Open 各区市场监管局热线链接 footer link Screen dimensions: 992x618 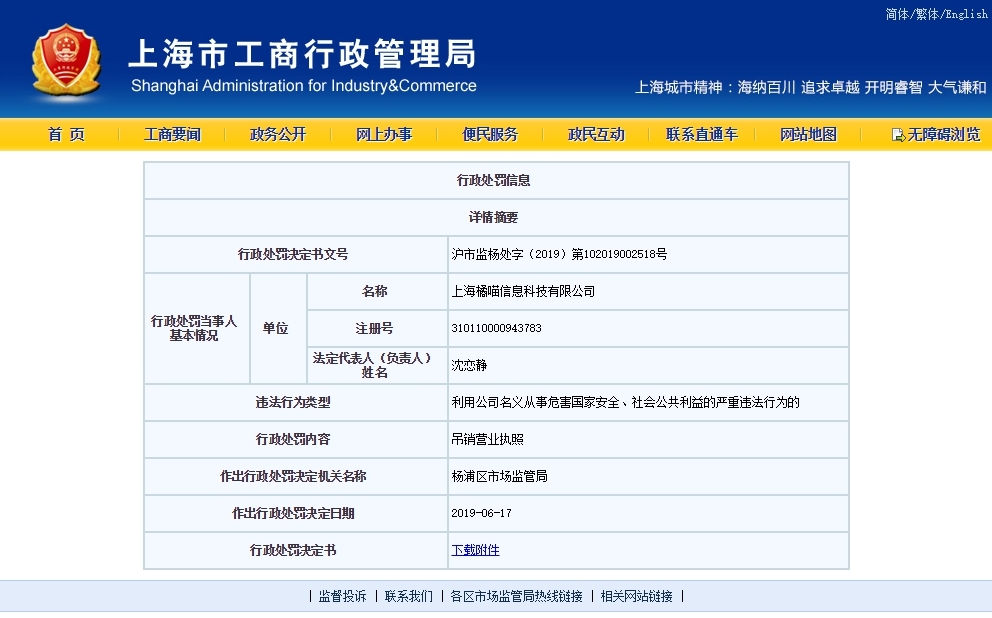516,596
